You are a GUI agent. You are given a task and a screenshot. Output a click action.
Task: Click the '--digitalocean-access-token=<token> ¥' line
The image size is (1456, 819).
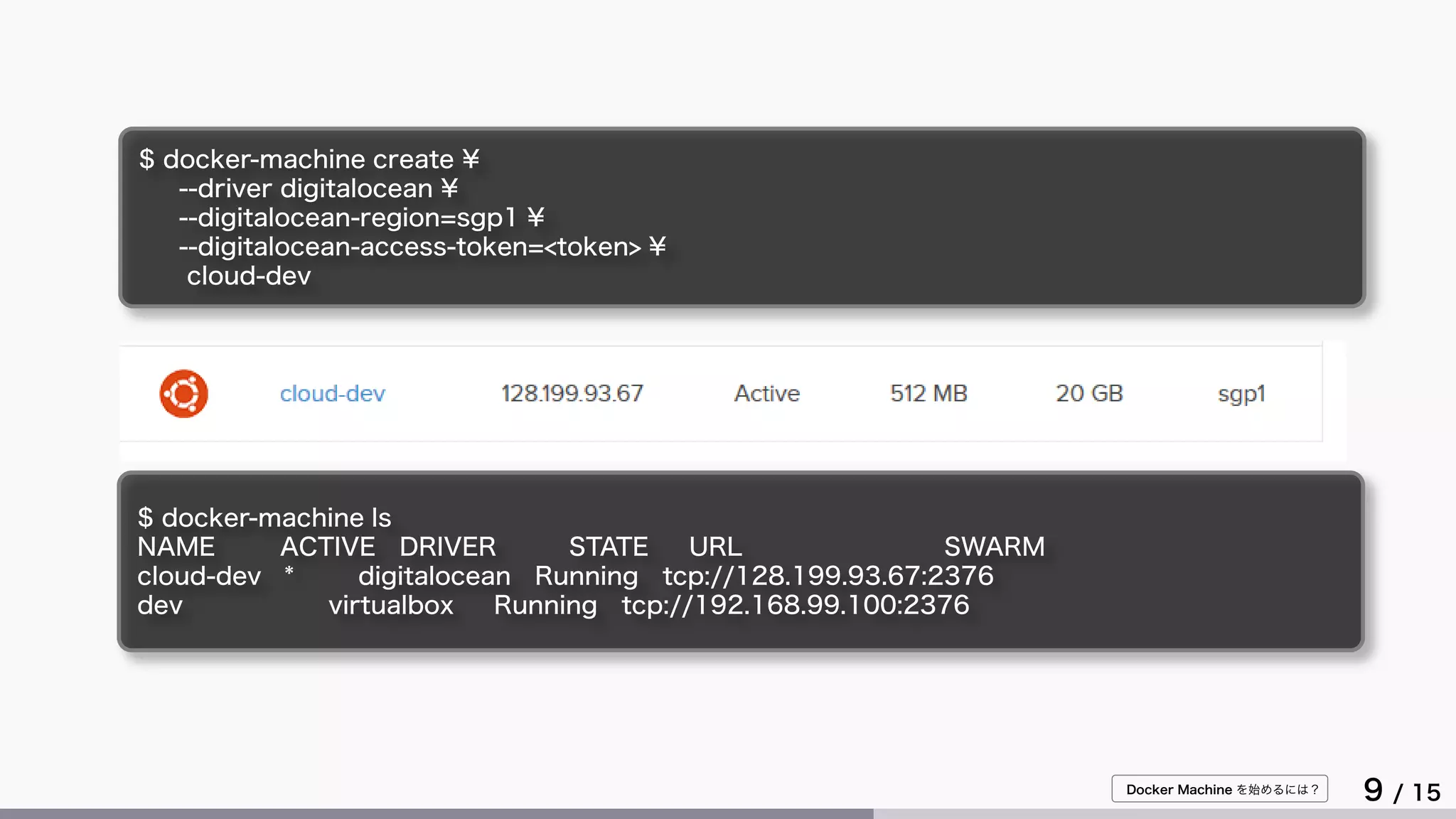point(422,247)
